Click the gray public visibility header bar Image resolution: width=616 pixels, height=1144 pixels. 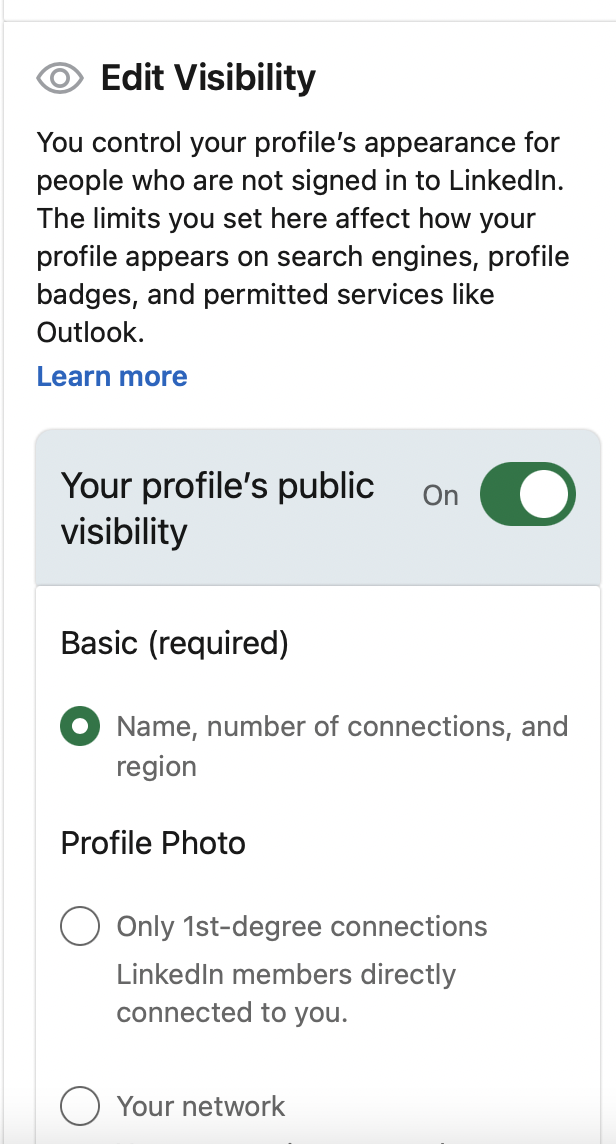tap(318, 507)
